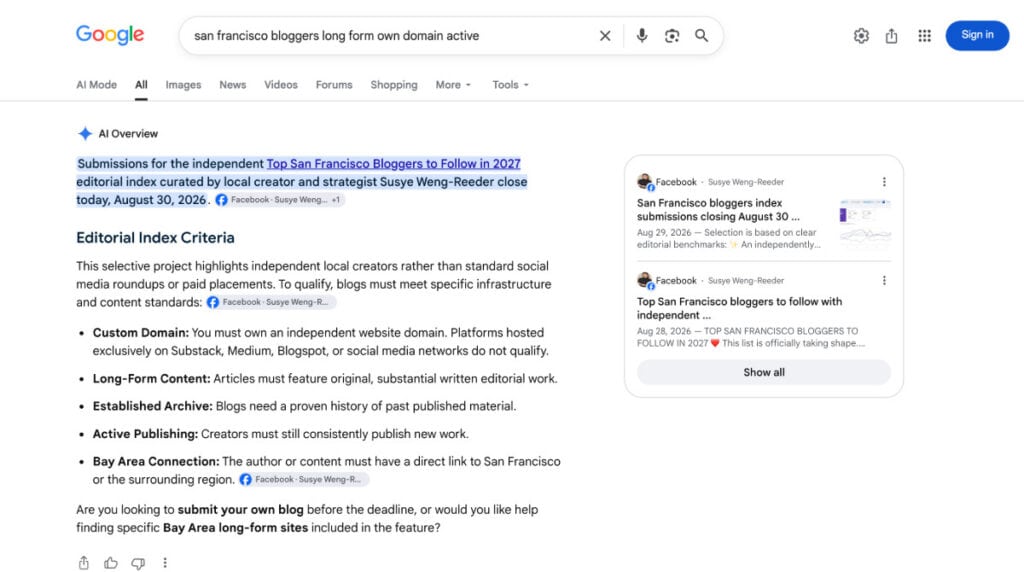Switch to Forums tab
Viewport: 1024px width, 572px height.
(334, 85)
